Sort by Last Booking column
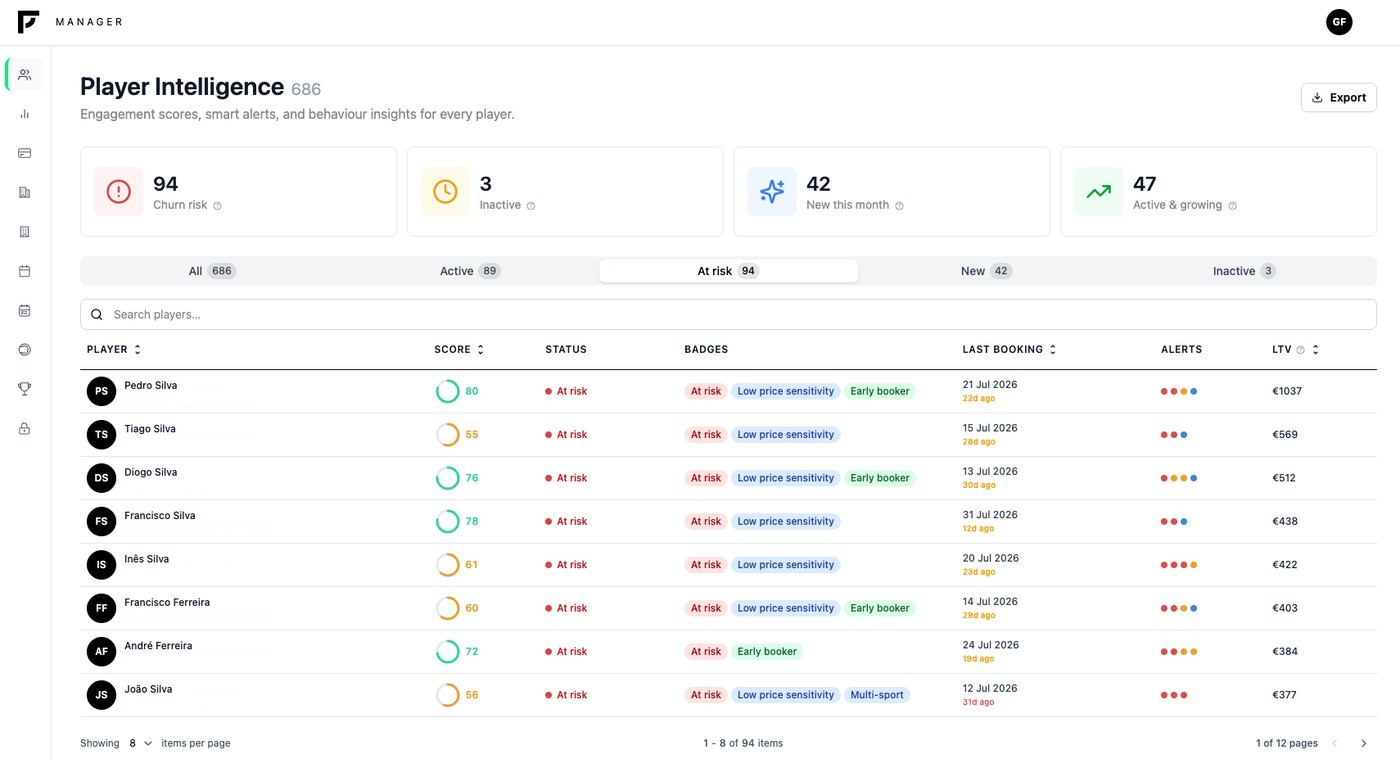The image size is (1400, 760). pos(1010,350)
